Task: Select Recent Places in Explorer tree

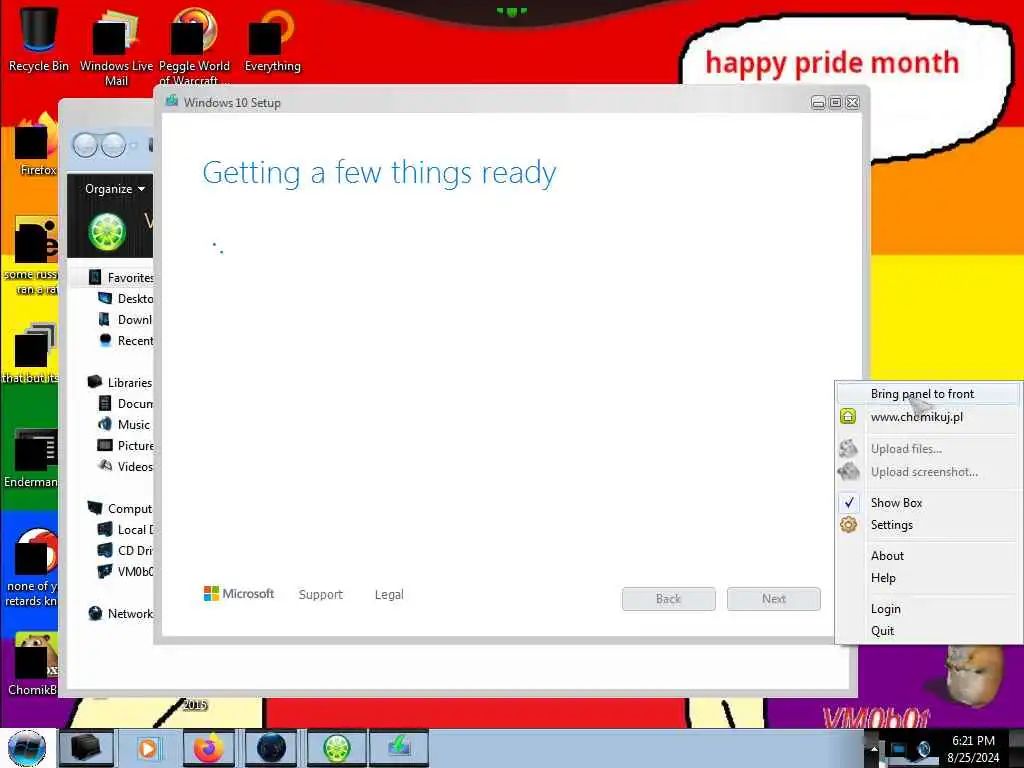Action: coord(125,340)
